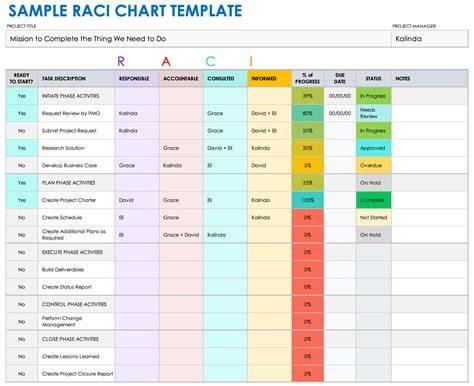The image size is (474, 386).
Task: Select the Create Project Charter task cell
Action: [77, 200]
